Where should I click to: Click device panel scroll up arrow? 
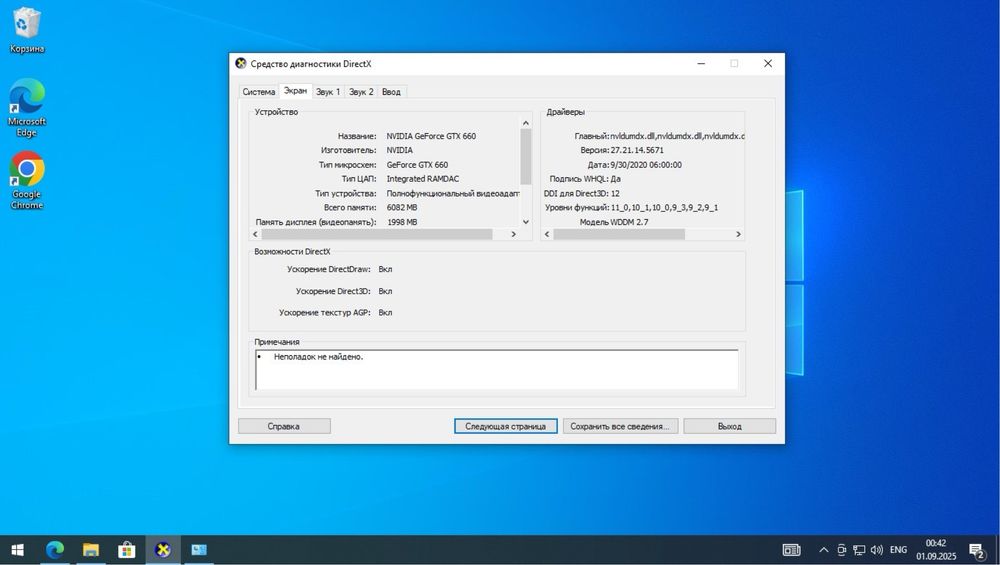click(526, 123)
